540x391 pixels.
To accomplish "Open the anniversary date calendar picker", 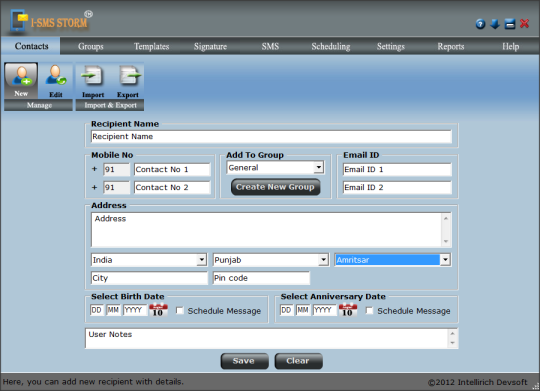I will 348,310.
